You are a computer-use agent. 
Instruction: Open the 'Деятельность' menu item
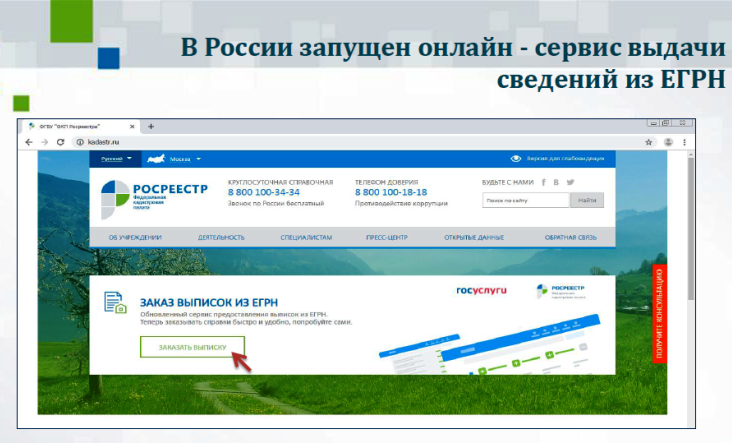coord(221,237)
